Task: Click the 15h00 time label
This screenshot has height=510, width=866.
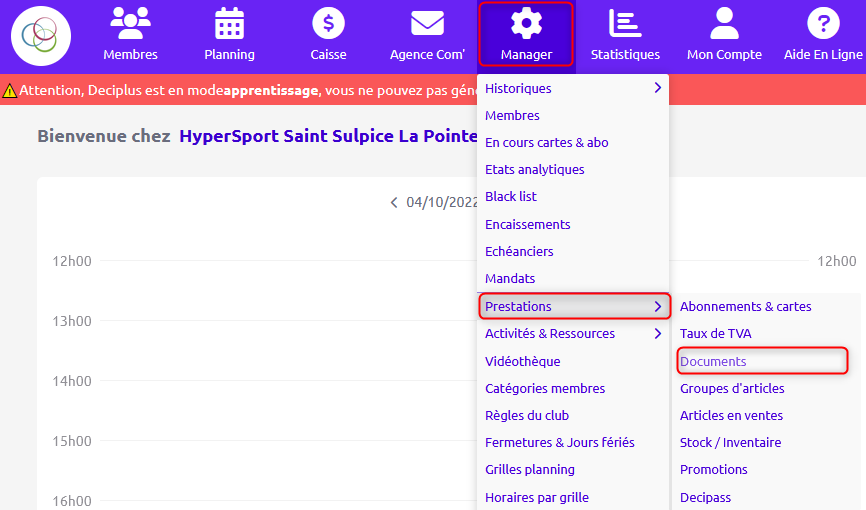Action: coord(72,441)
